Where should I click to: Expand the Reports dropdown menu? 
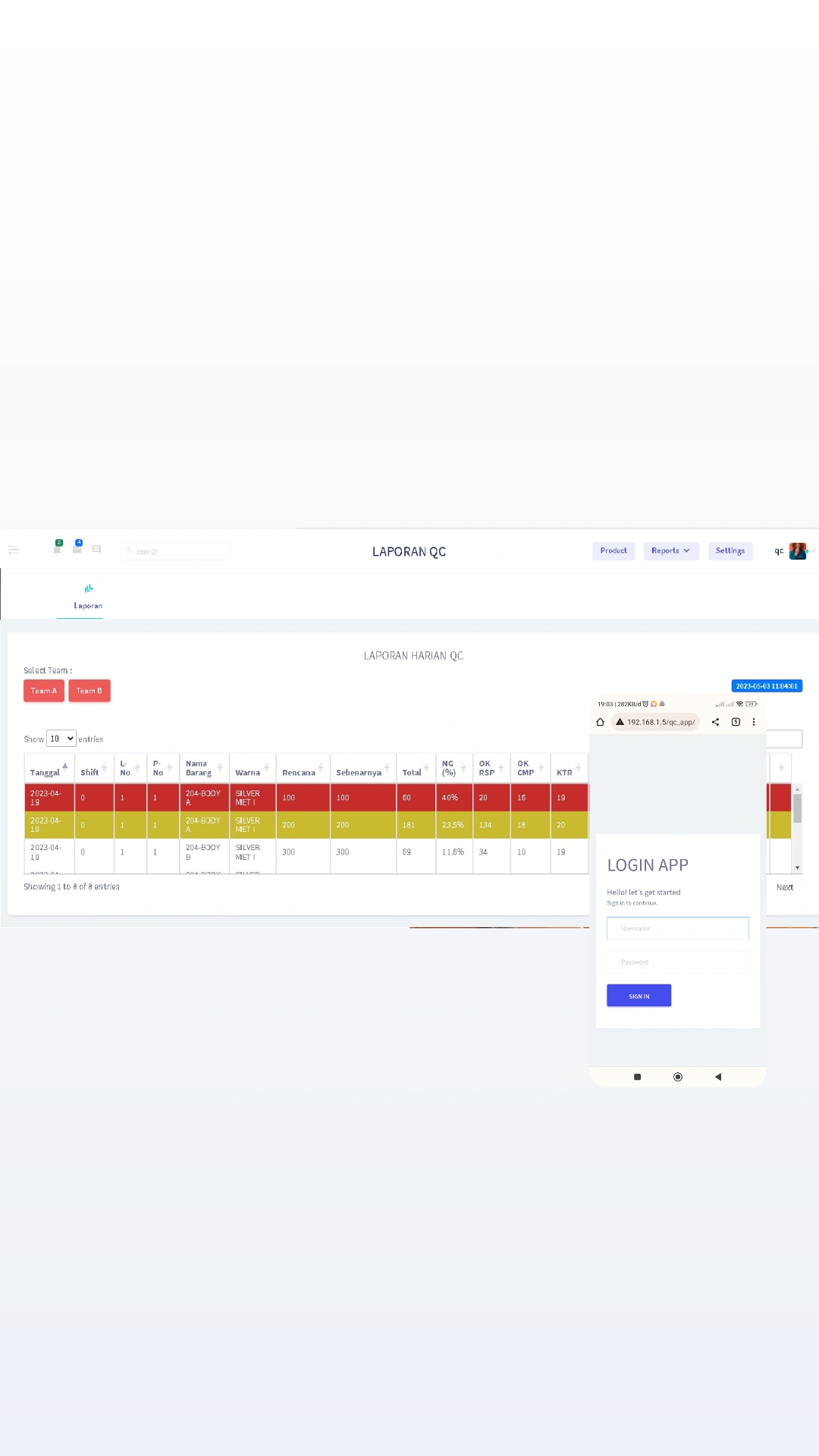(670, 551)
